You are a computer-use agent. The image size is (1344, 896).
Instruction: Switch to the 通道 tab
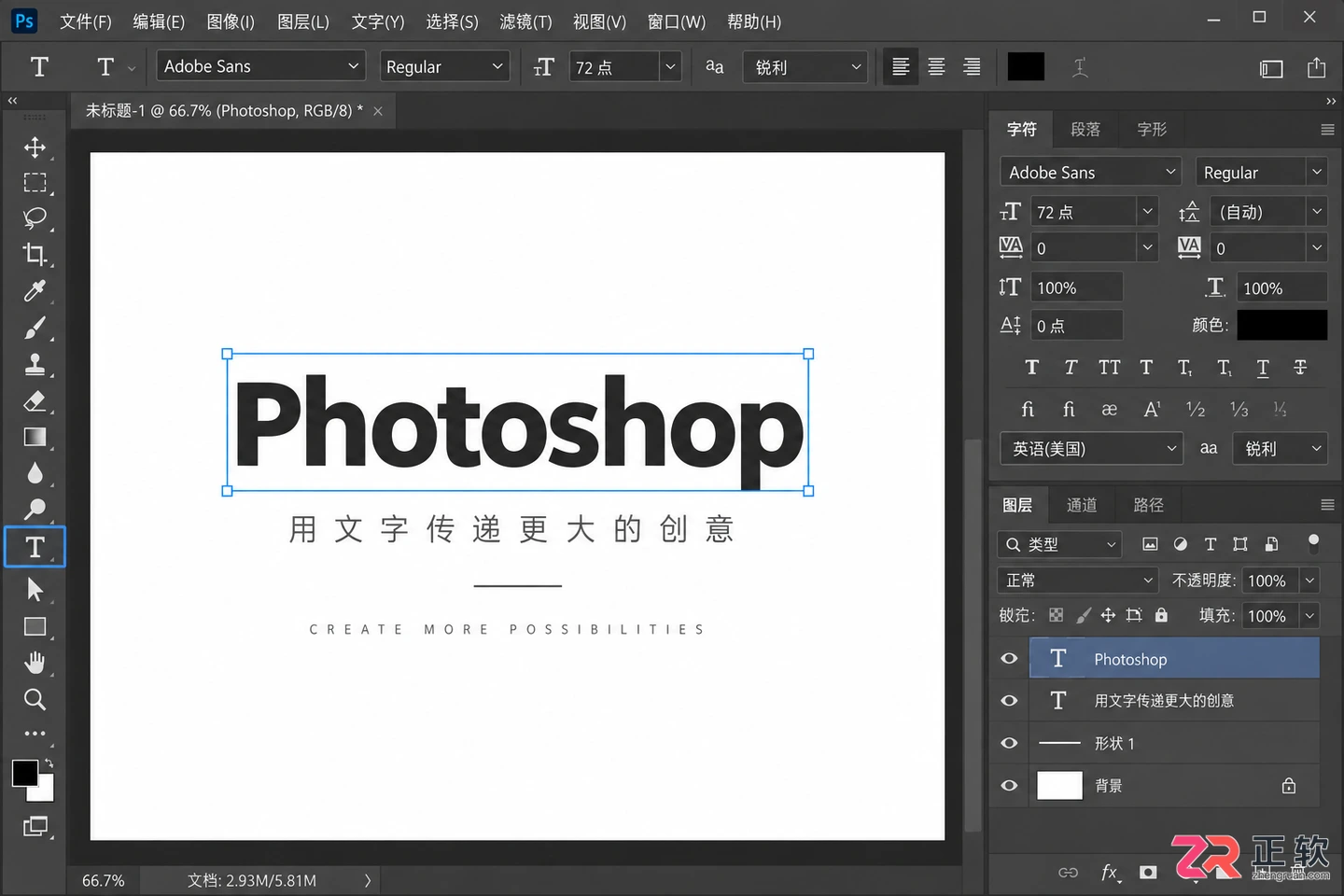pos(1082,505)
